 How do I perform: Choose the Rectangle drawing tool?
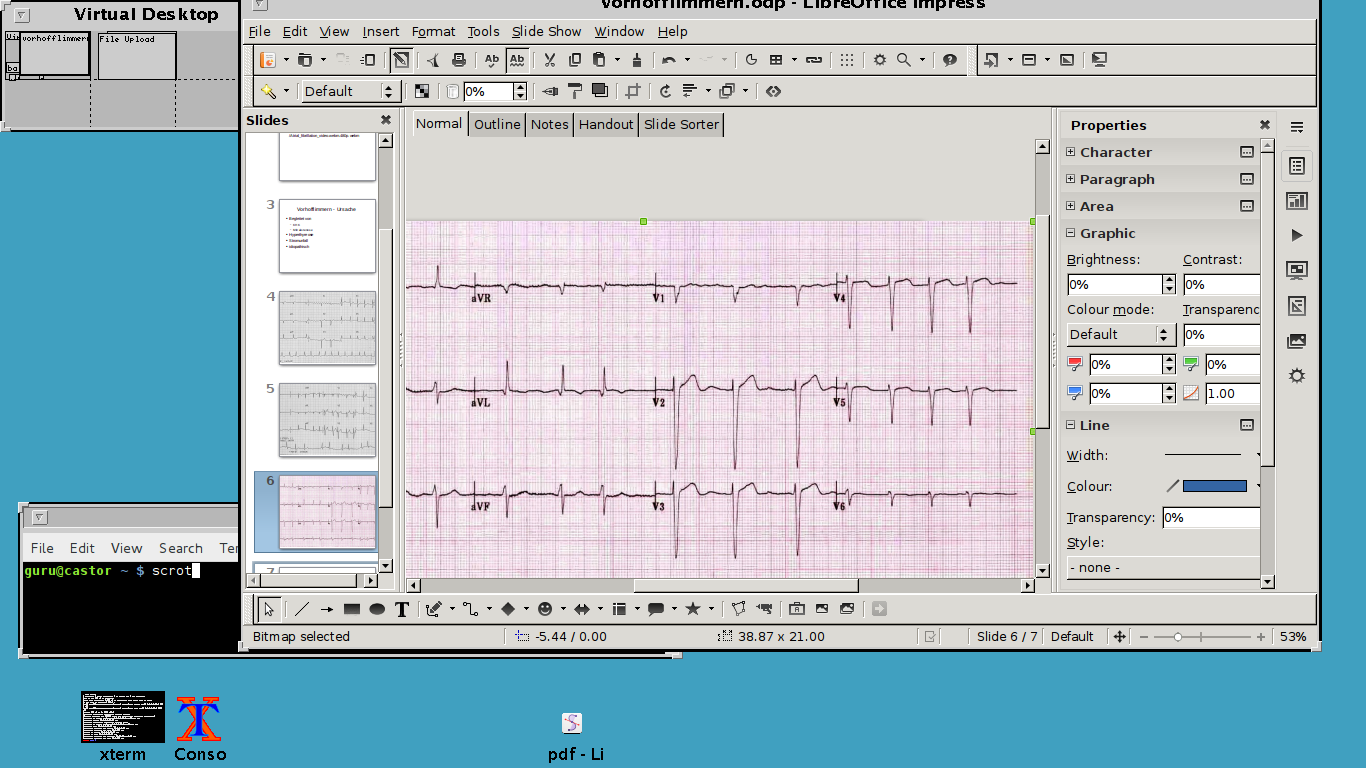(x=352, y=609)
